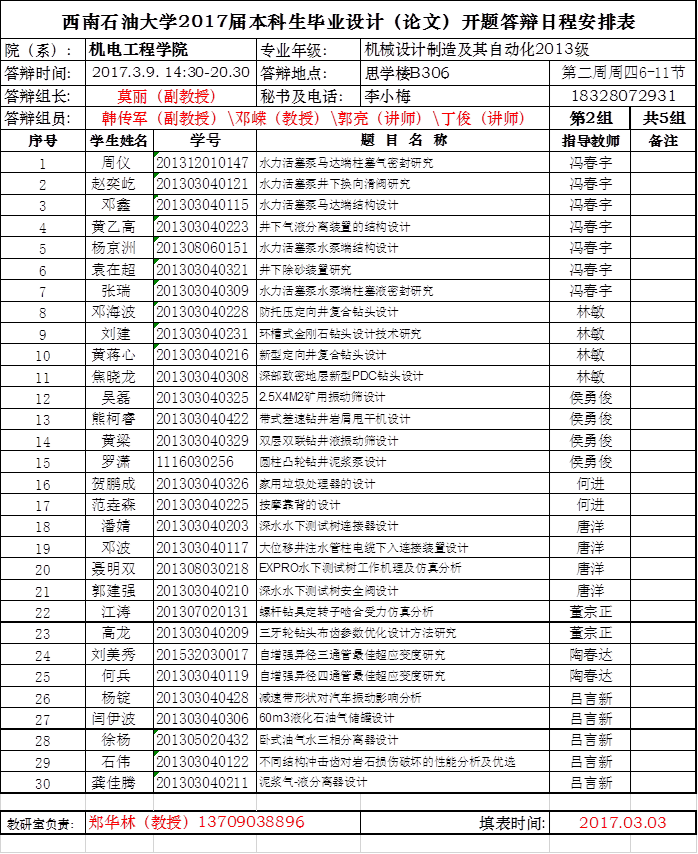Click the topic cell starting with 2.5X4M2

pyautogui.click(x=403, y=398)
